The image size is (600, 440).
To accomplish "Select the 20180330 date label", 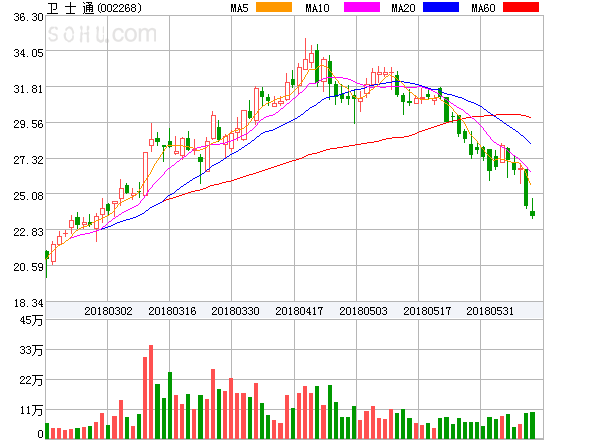I will pos(235,311).
